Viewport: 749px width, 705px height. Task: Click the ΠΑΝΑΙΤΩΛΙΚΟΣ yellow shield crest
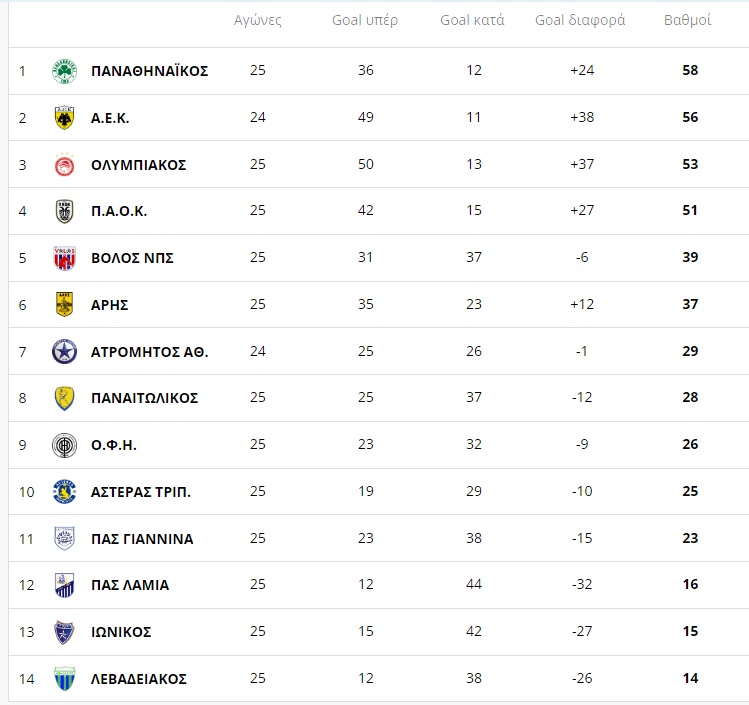tap(64, 398)
